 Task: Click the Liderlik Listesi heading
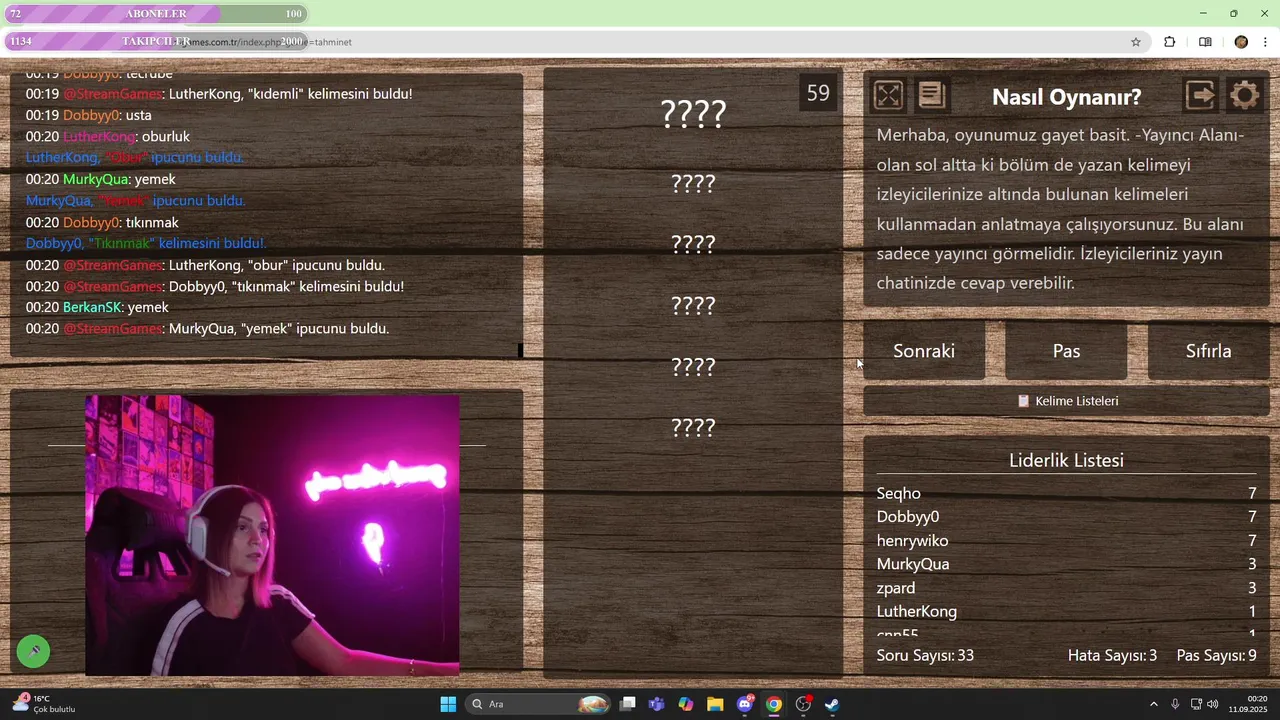[1066, 460]
